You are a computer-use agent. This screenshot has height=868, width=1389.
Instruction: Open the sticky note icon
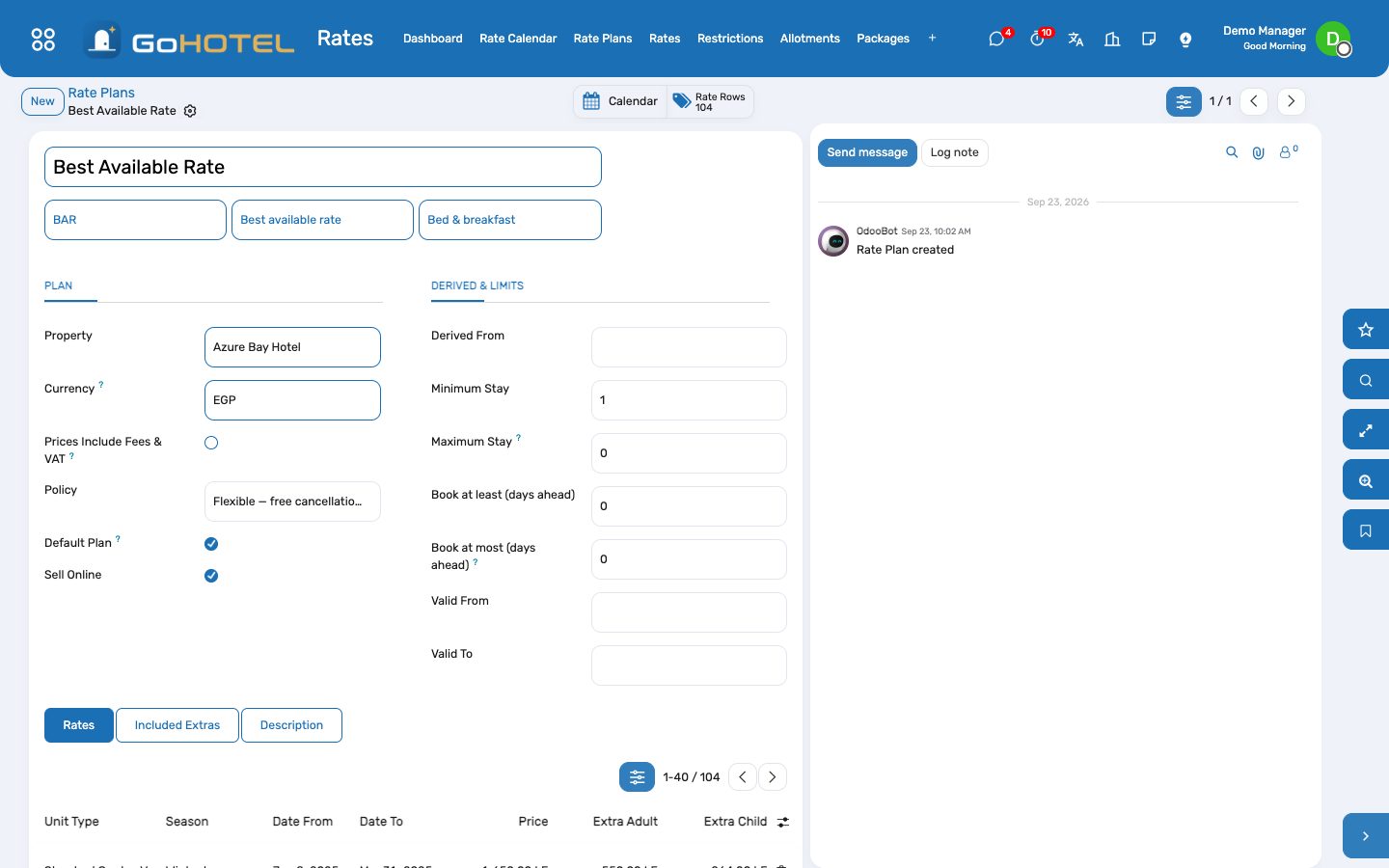point(1149,39)
